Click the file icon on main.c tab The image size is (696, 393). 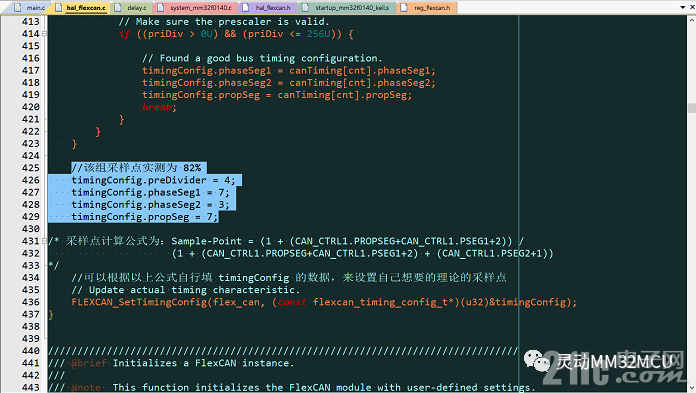[x=18, y=8]
